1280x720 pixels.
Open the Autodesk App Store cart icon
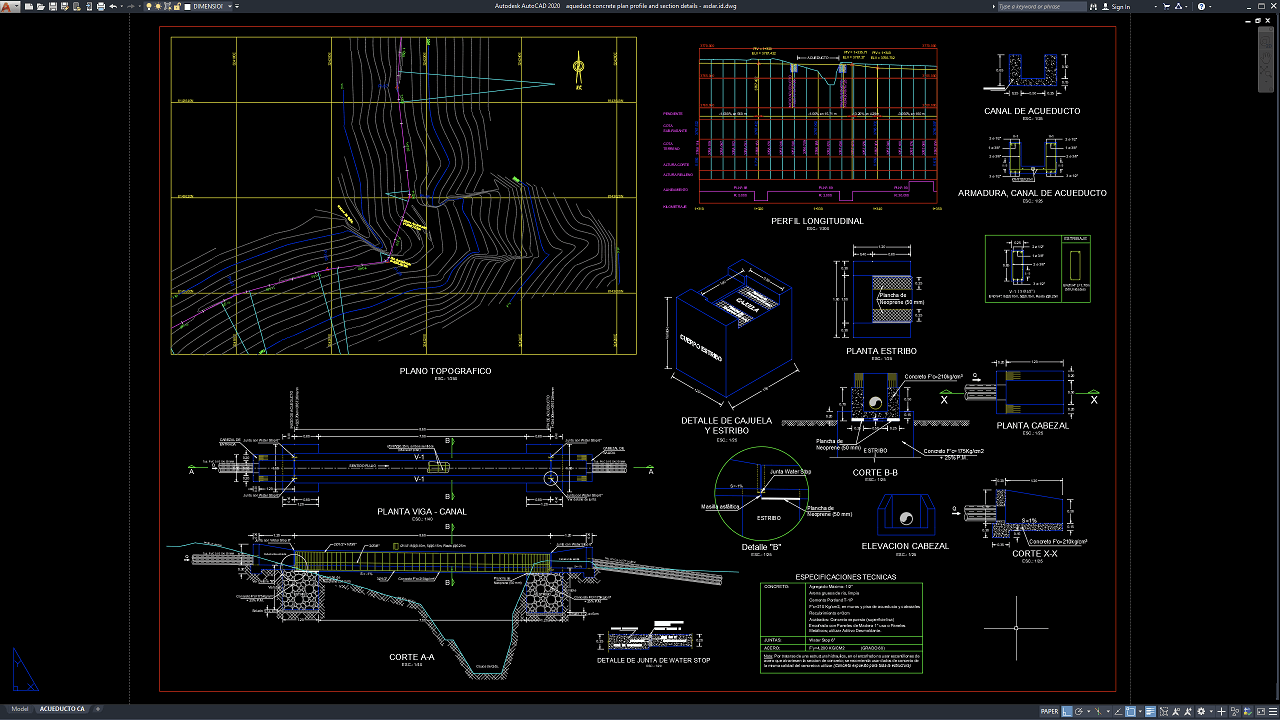[x=1166, y=6]
